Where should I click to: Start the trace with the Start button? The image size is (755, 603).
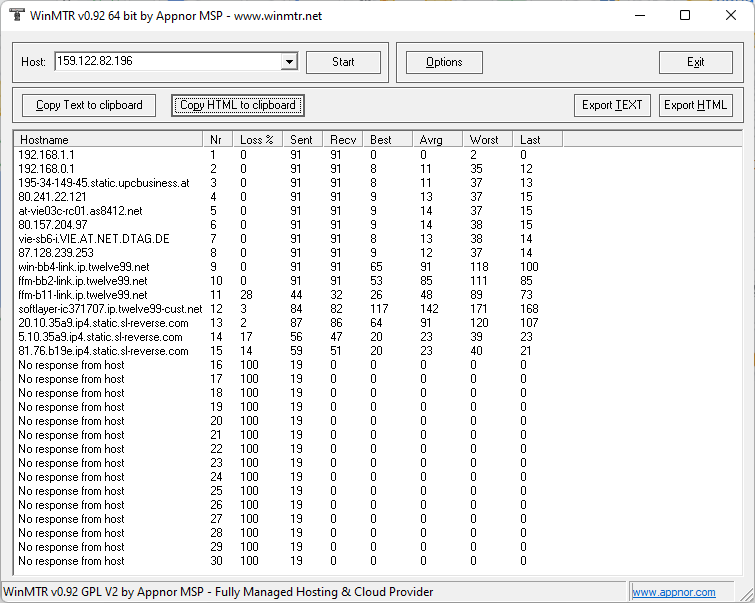click(x=343, y=62)
